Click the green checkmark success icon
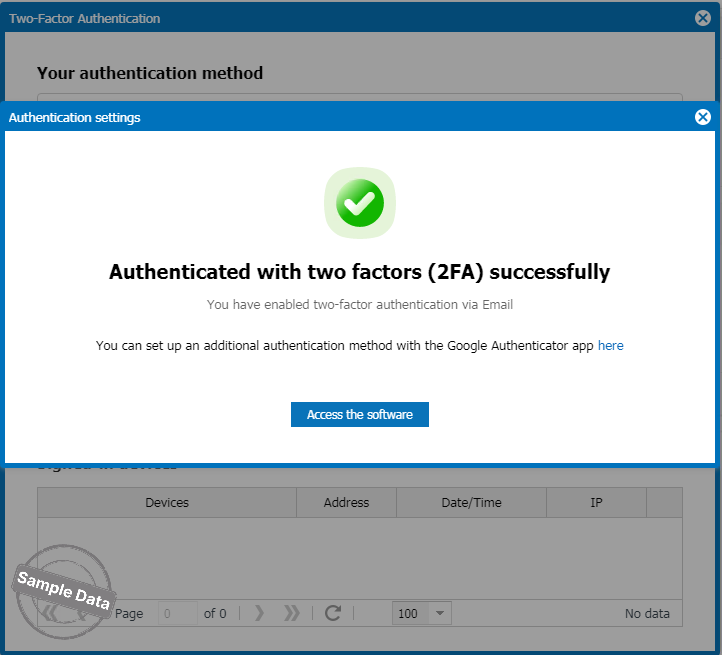722x655 pixels. 360,203
